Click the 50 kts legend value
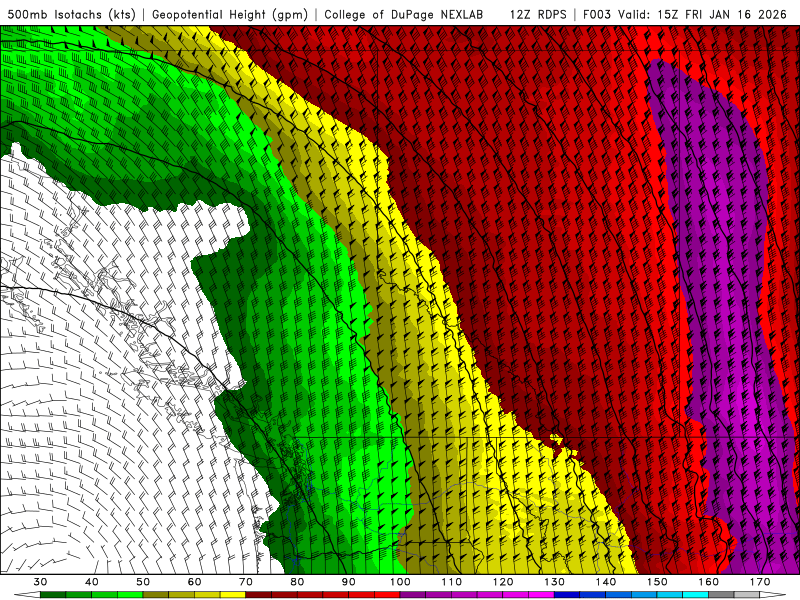The image size is (800, 600). point(143,582)
